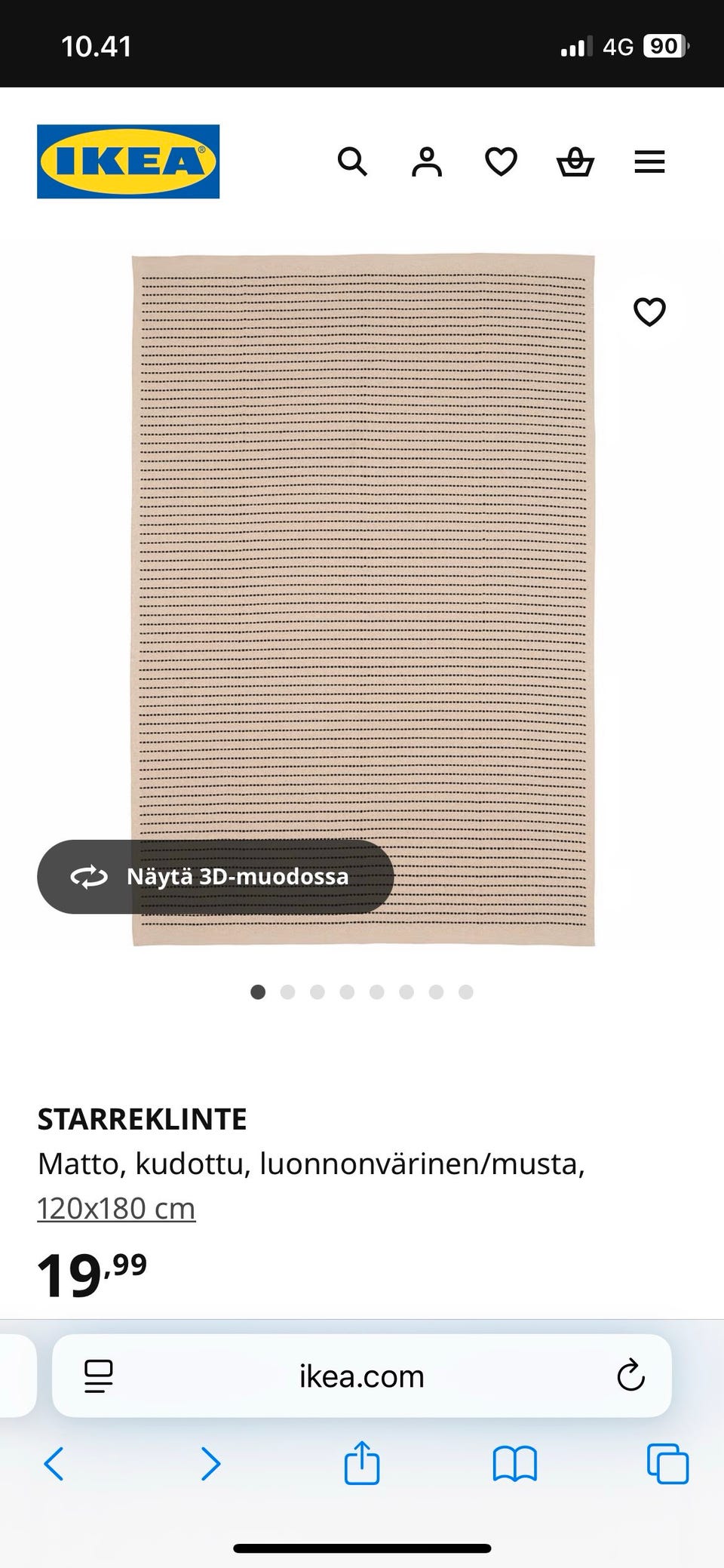This screenshot has width=724, height=1568.
Task: Tap the ikea.com address field
Action: (x=362, y=1376)
